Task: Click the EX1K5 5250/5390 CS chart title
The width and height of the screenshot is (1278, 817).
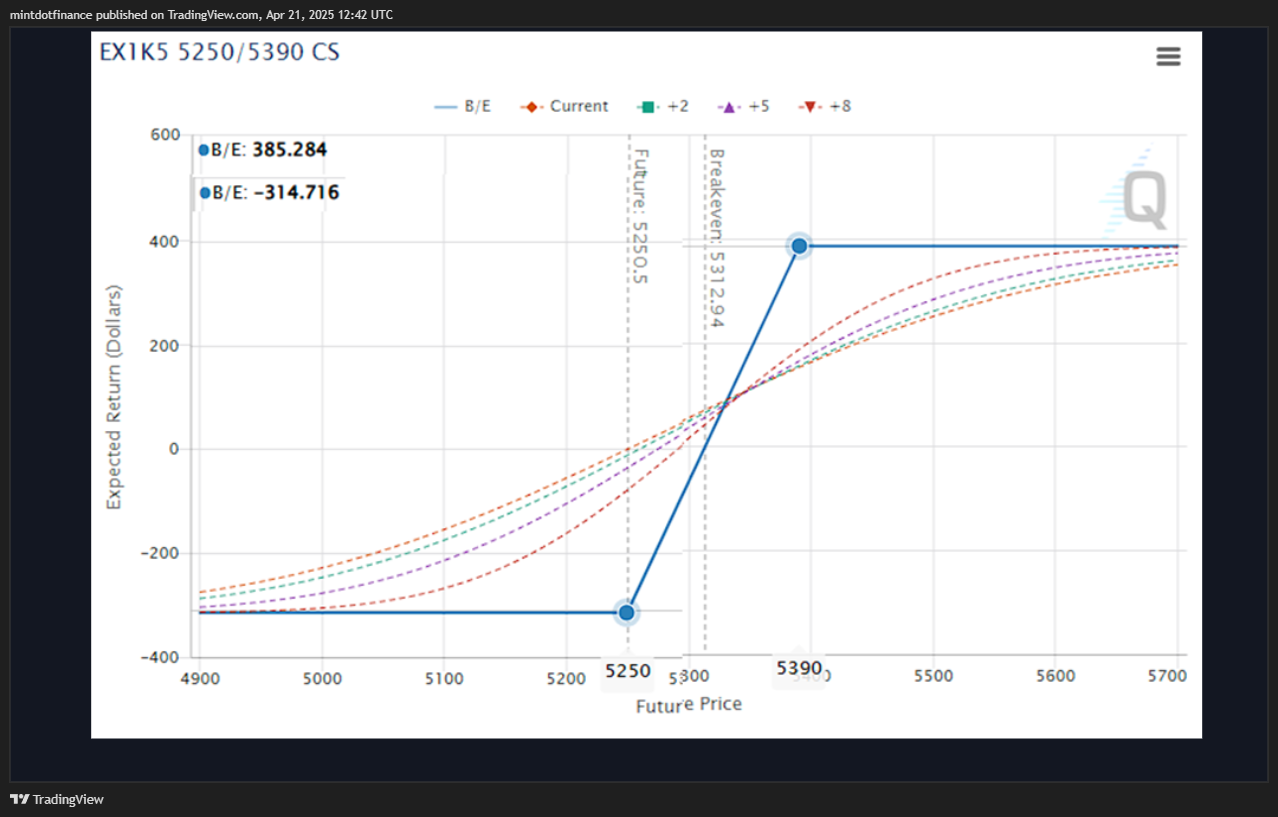Action: coord(219,51)
